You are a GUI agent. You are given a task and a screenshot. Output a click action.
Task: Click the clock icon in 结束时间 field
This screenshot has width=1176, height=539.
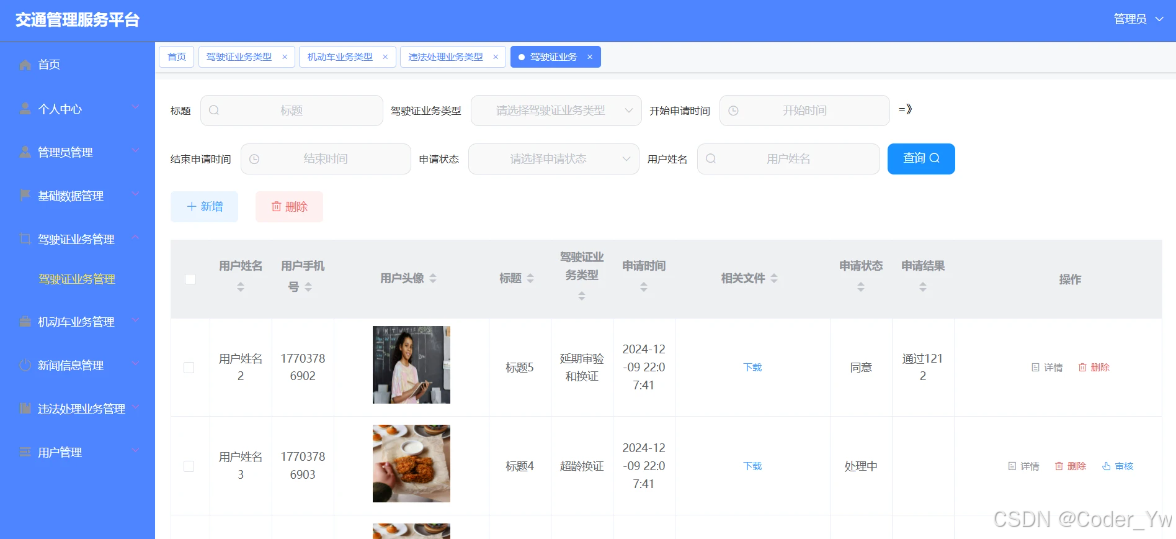click(x=254, y=159)
